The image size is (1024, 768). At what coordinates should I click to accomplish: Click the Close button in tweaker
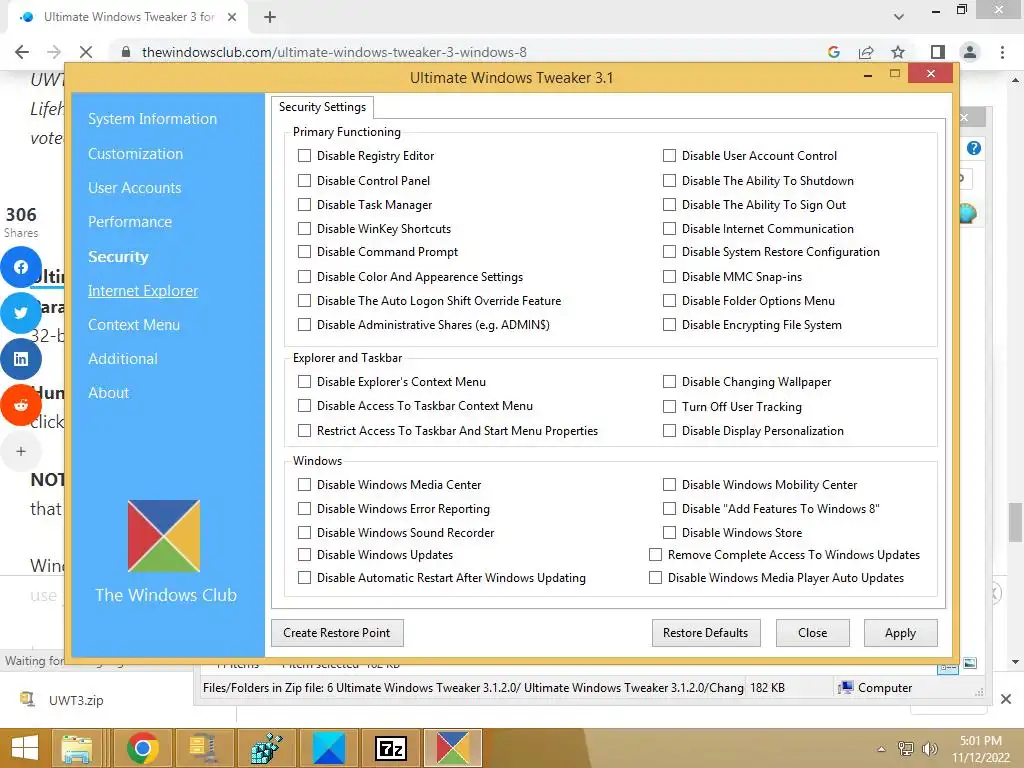coord(812,633)
